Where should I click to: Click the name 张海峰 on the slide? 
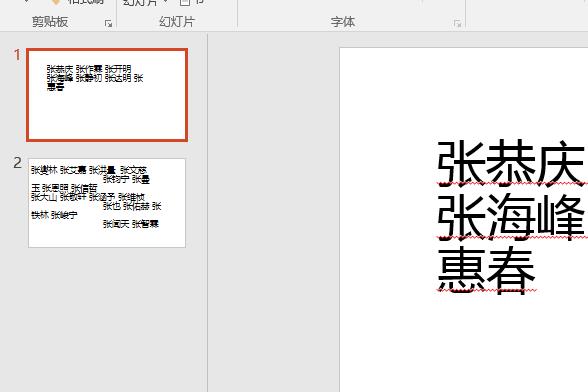click(511, 216)
